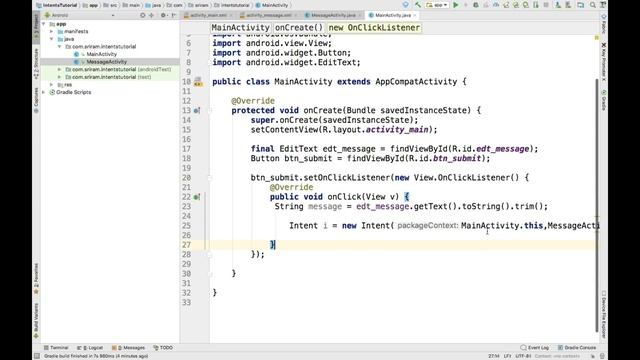
Task: Open the TODO tool window
Action: tap(163, 348)
